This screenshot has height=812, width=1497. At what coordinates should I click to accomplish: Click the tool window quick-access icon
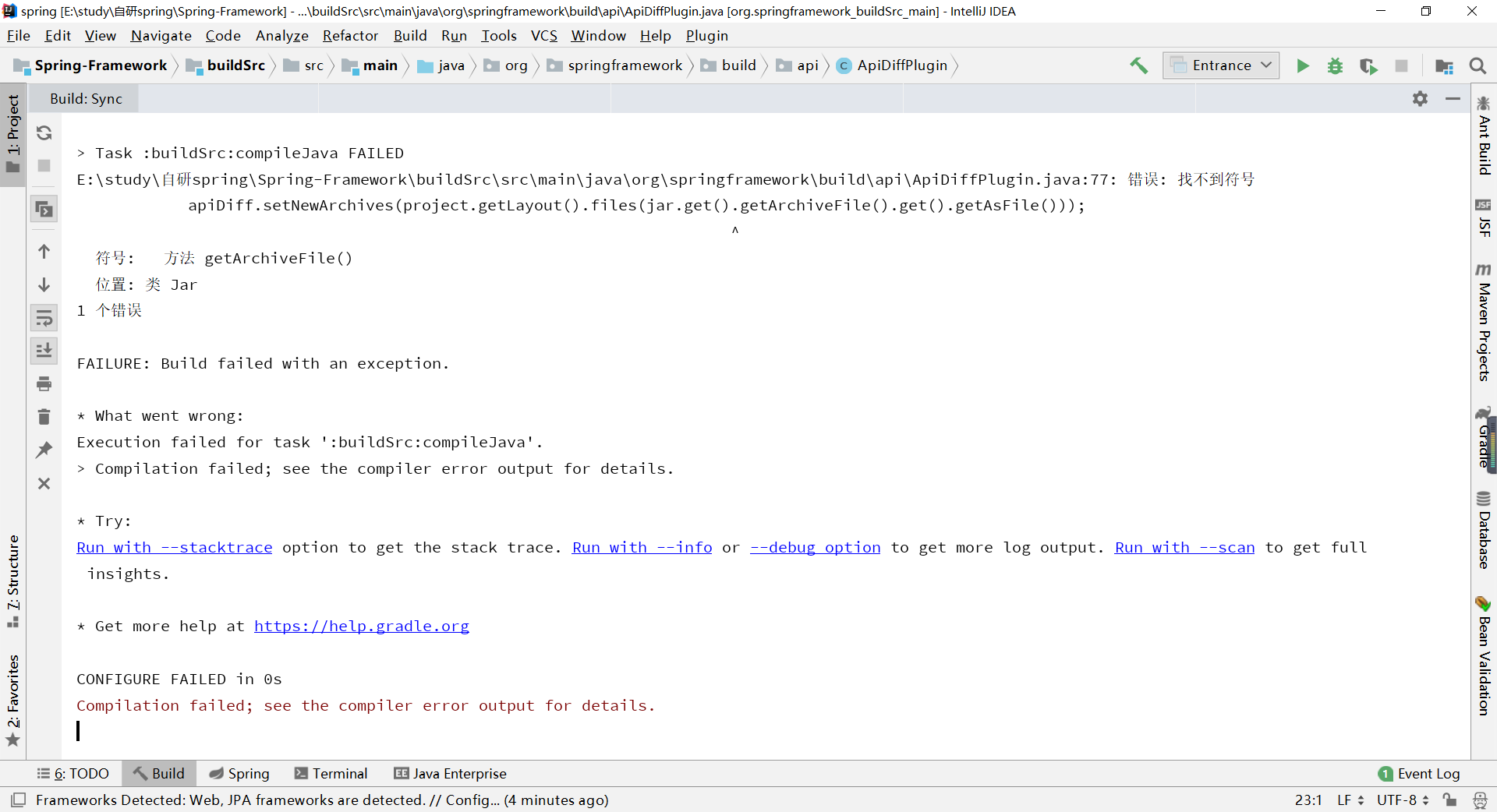(18, 800)
